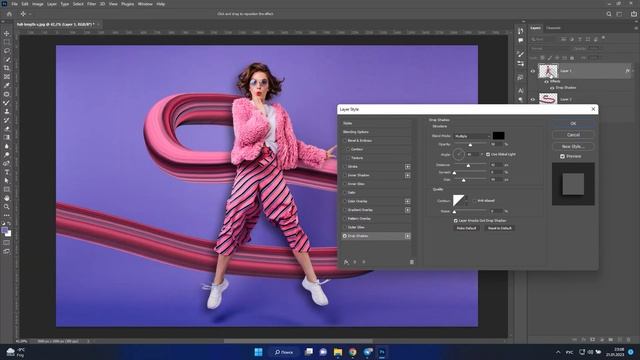This screenshot has width=640, height=360.
Task: Click Make Default button
Action: click(466, 228)
